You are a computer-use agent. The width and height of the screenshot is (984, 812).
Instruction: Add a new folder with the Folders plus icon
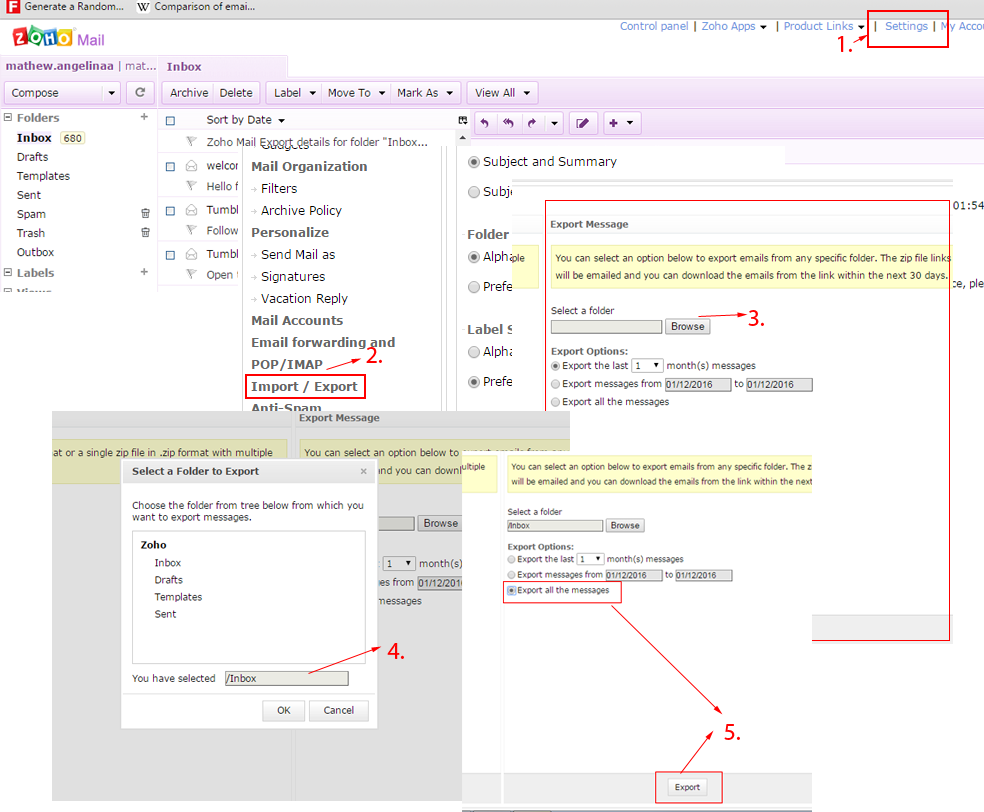(144, 117)
